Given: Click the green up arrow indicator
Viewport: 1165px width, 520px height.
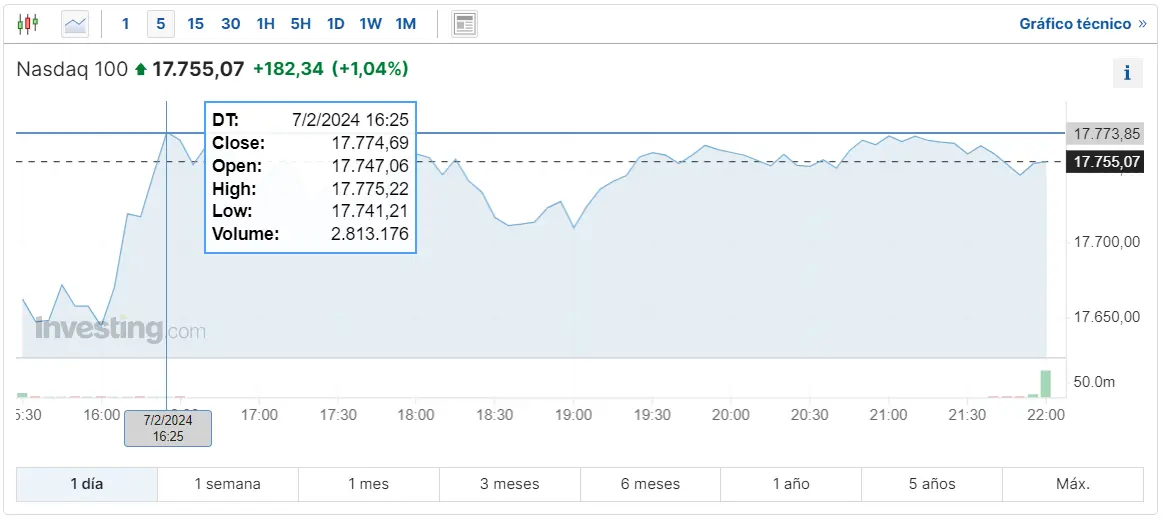Looking at the screenshot, I should [x=140, y=69].
